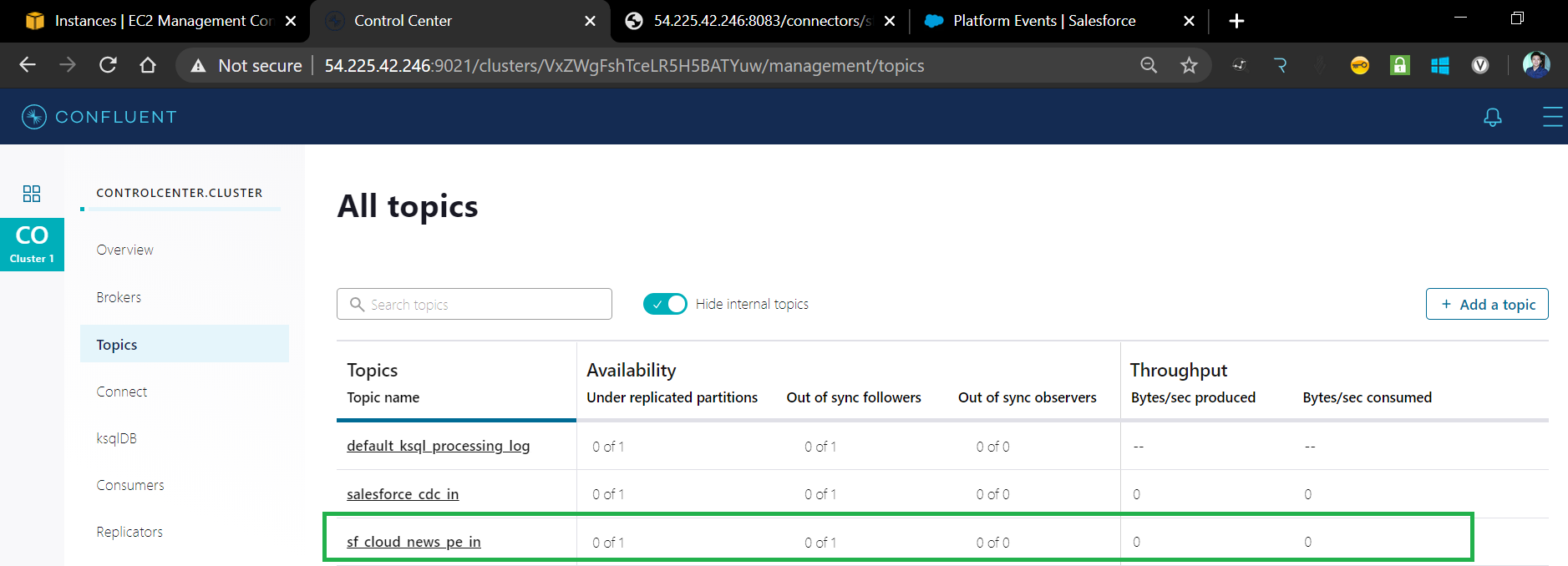Viewport: 1568px width, 566px height.
Task: Open a new browser tab
Action: click(x=1236, y=21)
